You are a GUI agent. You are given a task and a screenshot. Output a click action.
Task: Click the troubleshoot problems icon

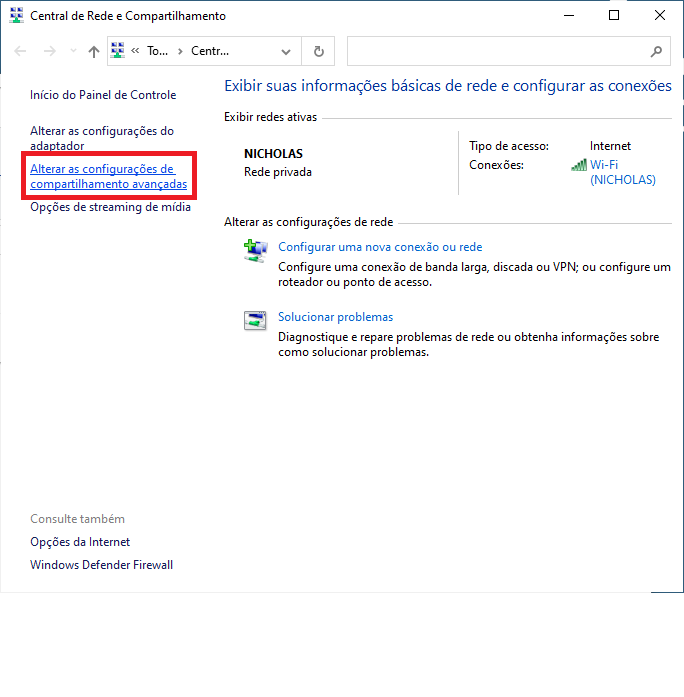click(255, 321)
